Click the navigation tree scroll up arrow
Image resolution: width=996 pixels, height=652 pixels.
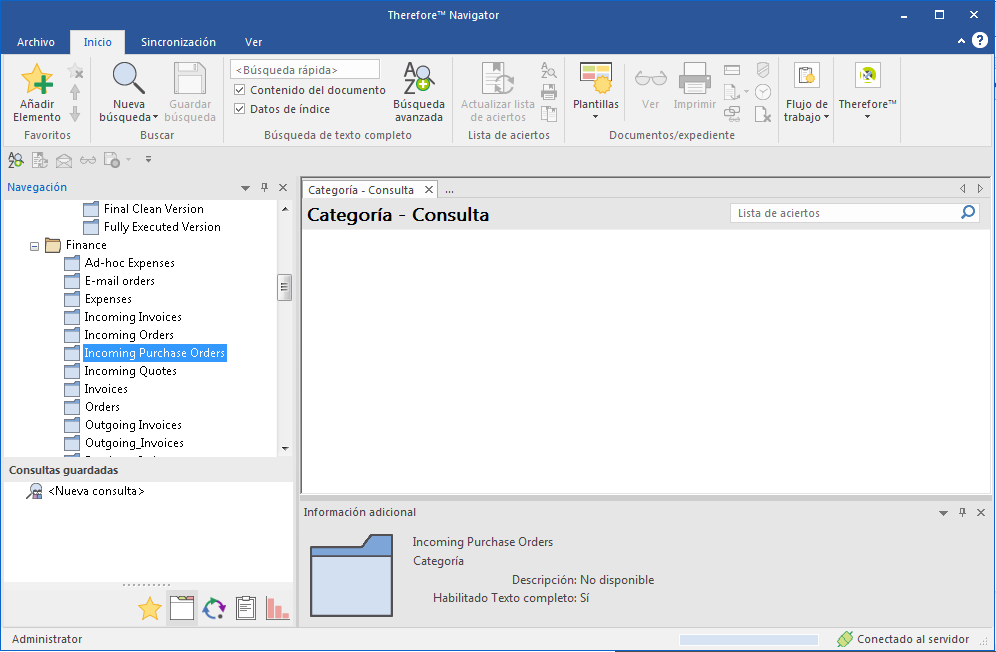pyautogui.click(x=285, y=209)
